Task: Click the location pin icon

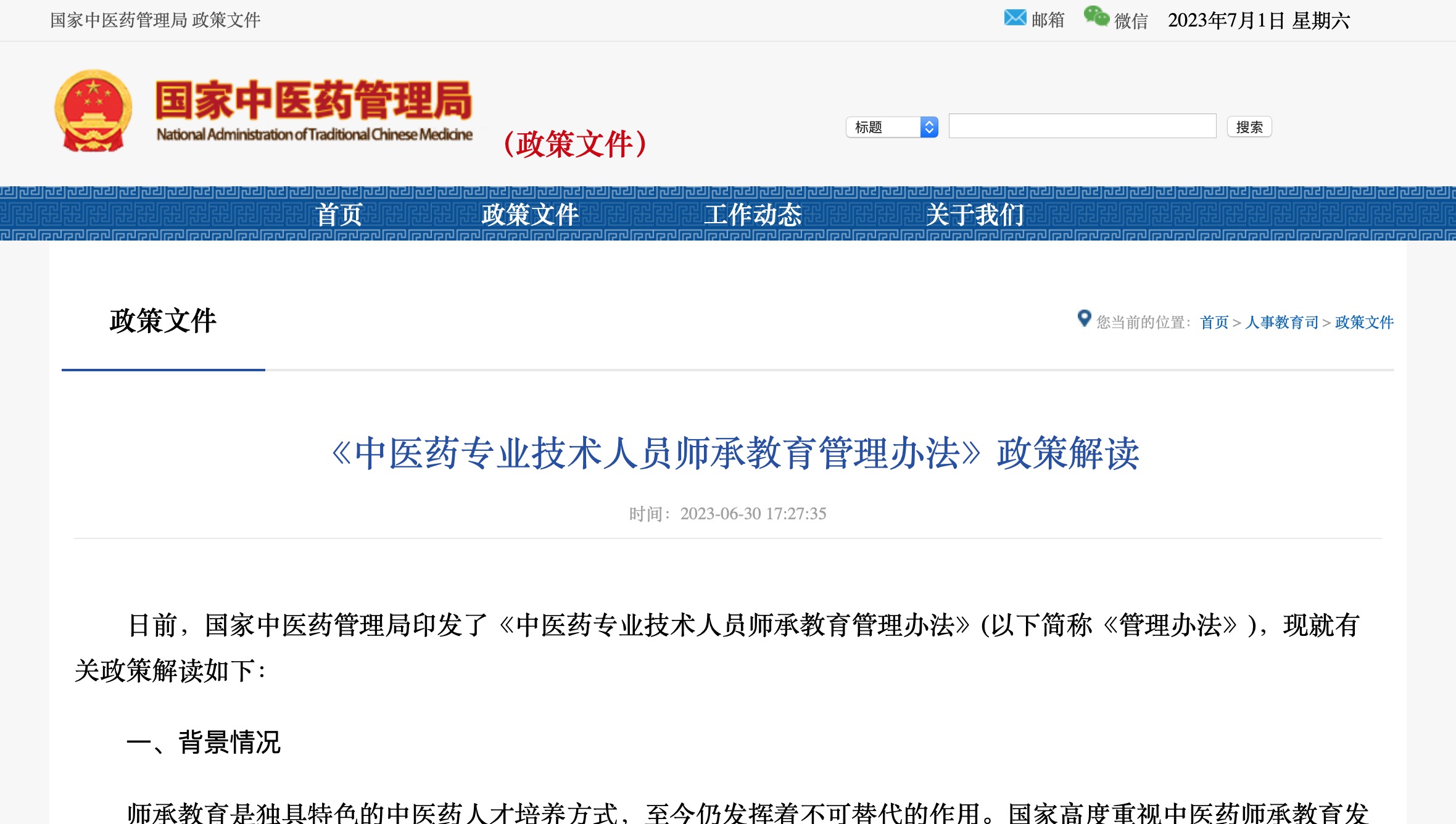Action: tap(1084, 318)
